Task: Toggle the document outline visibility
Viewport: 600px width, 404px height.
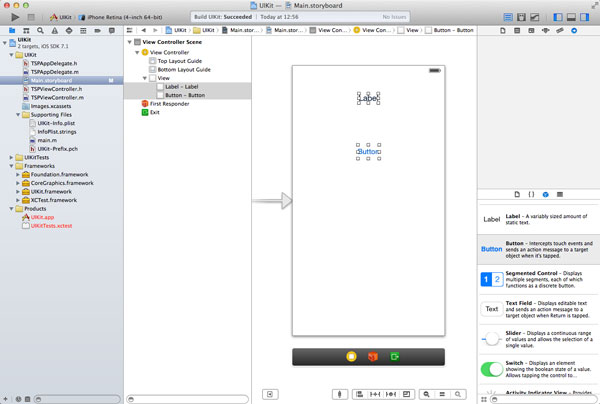Action: (270, 394)
